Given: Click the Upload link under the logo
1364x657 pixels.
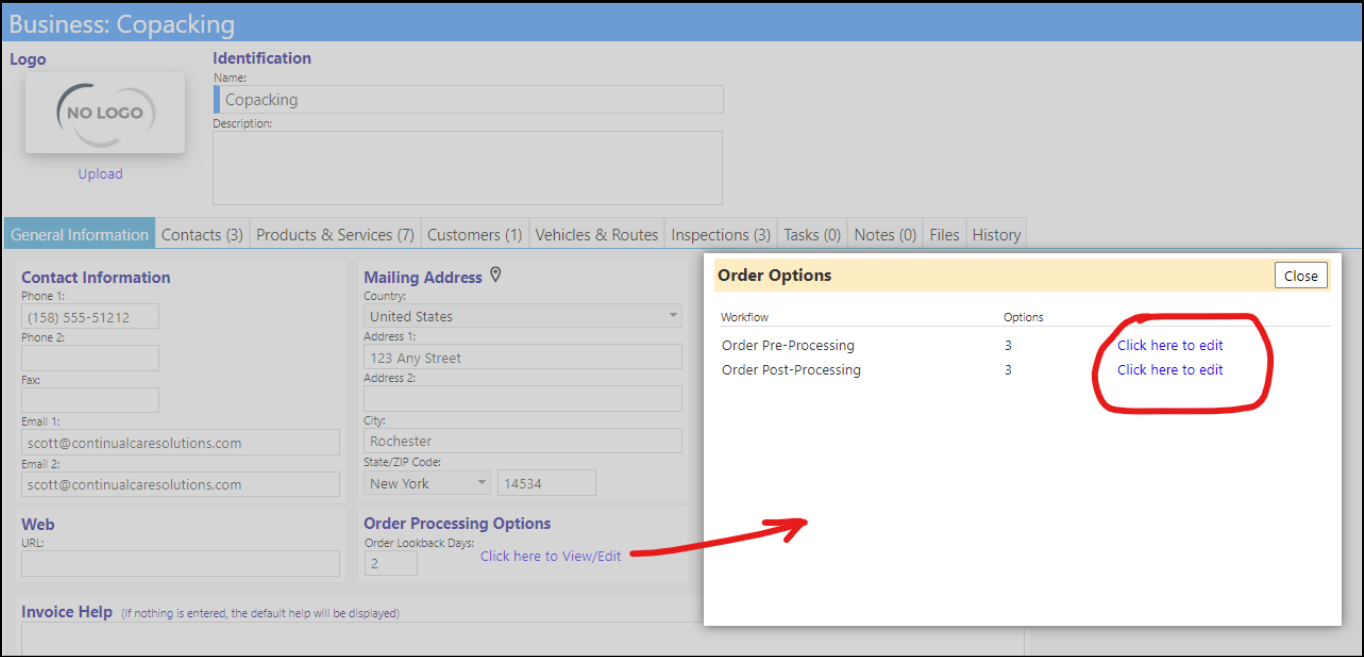Looking at the screenshot, I should pyautogui.click(x=100, y=174).
